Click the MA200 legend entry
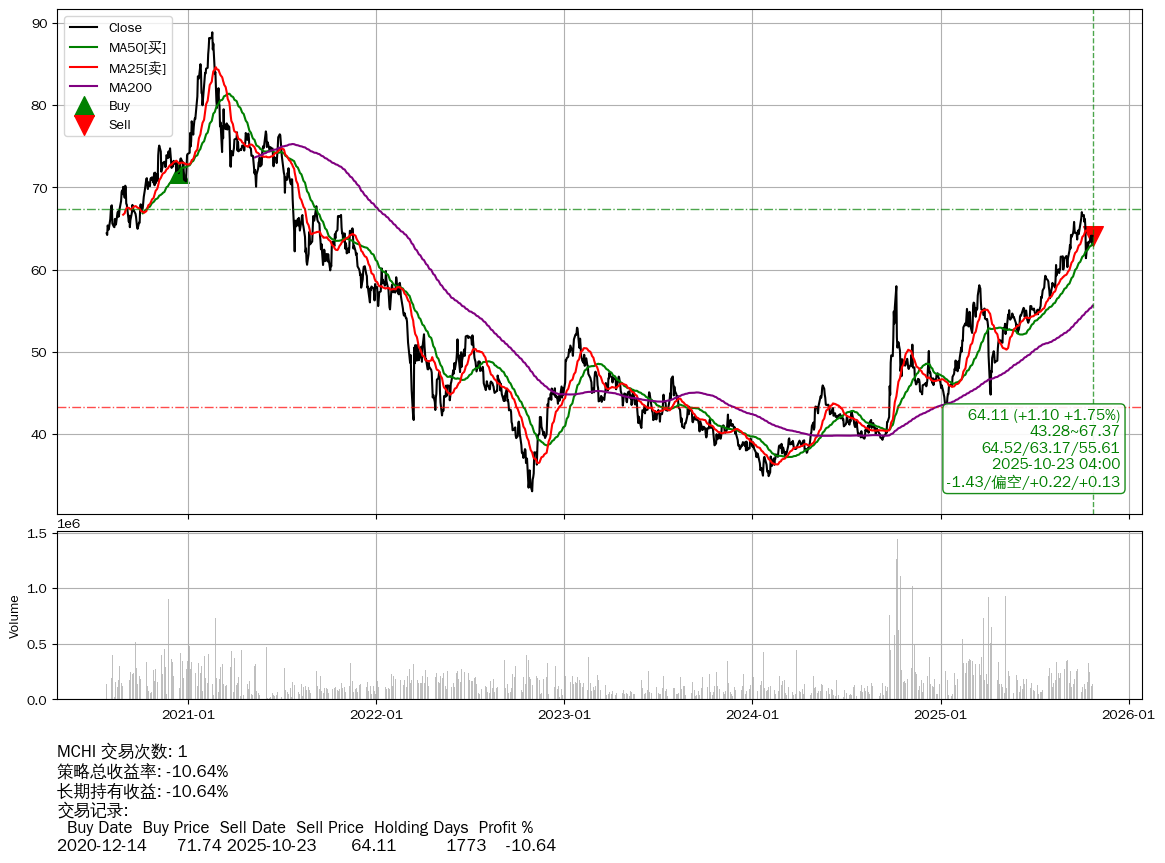Screen dimensions: 1165x863 click(x=130, y=87)
